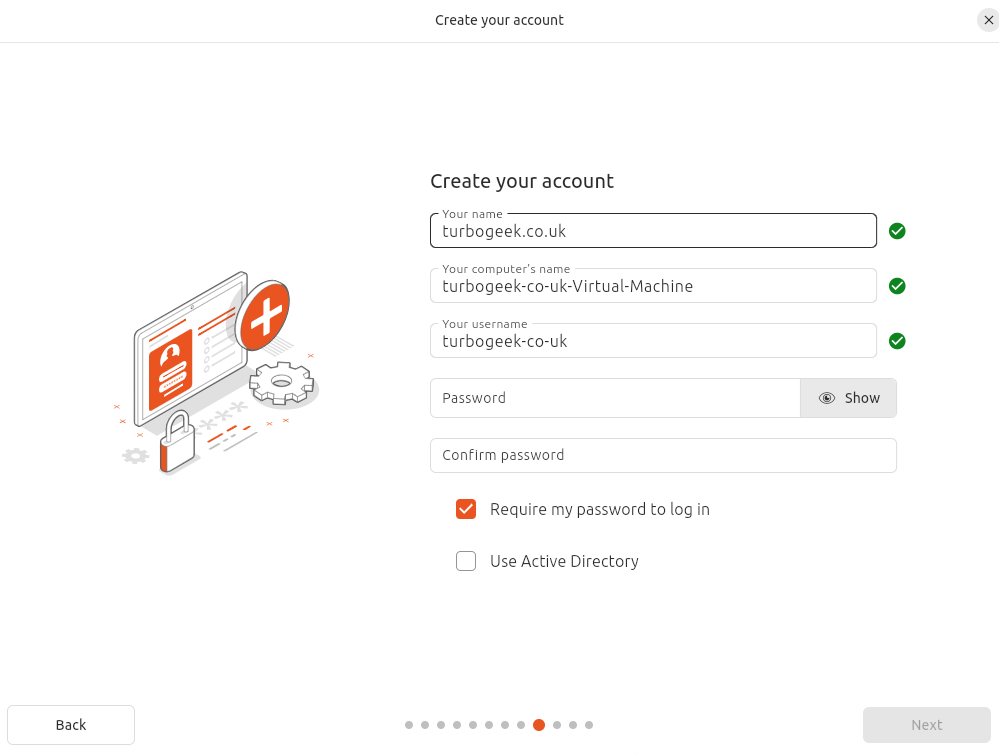
Task: Click the Password entry field
Action: [615, 398]
